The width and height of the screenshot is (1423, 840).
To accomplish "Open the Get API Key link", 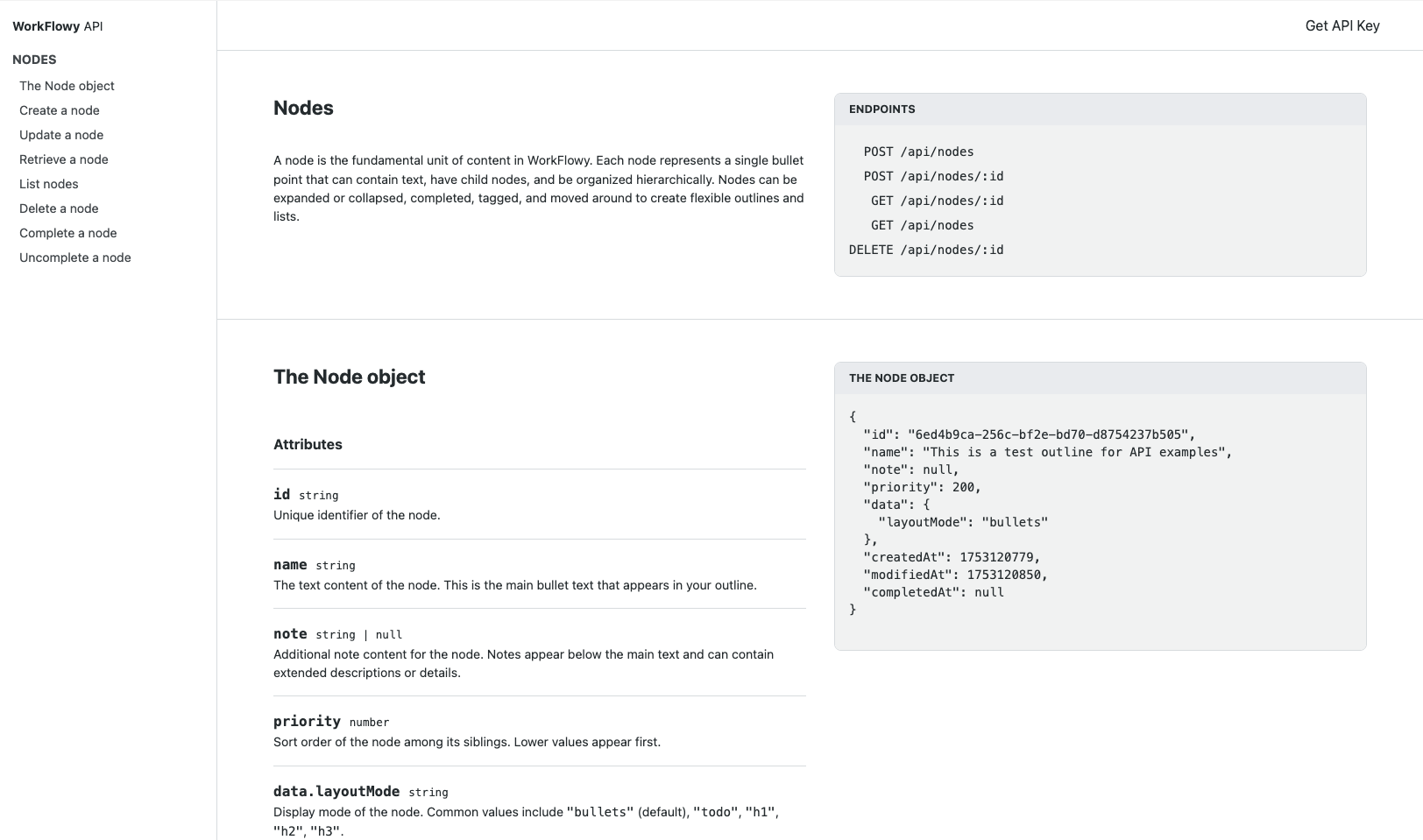I will [1342, 25].
